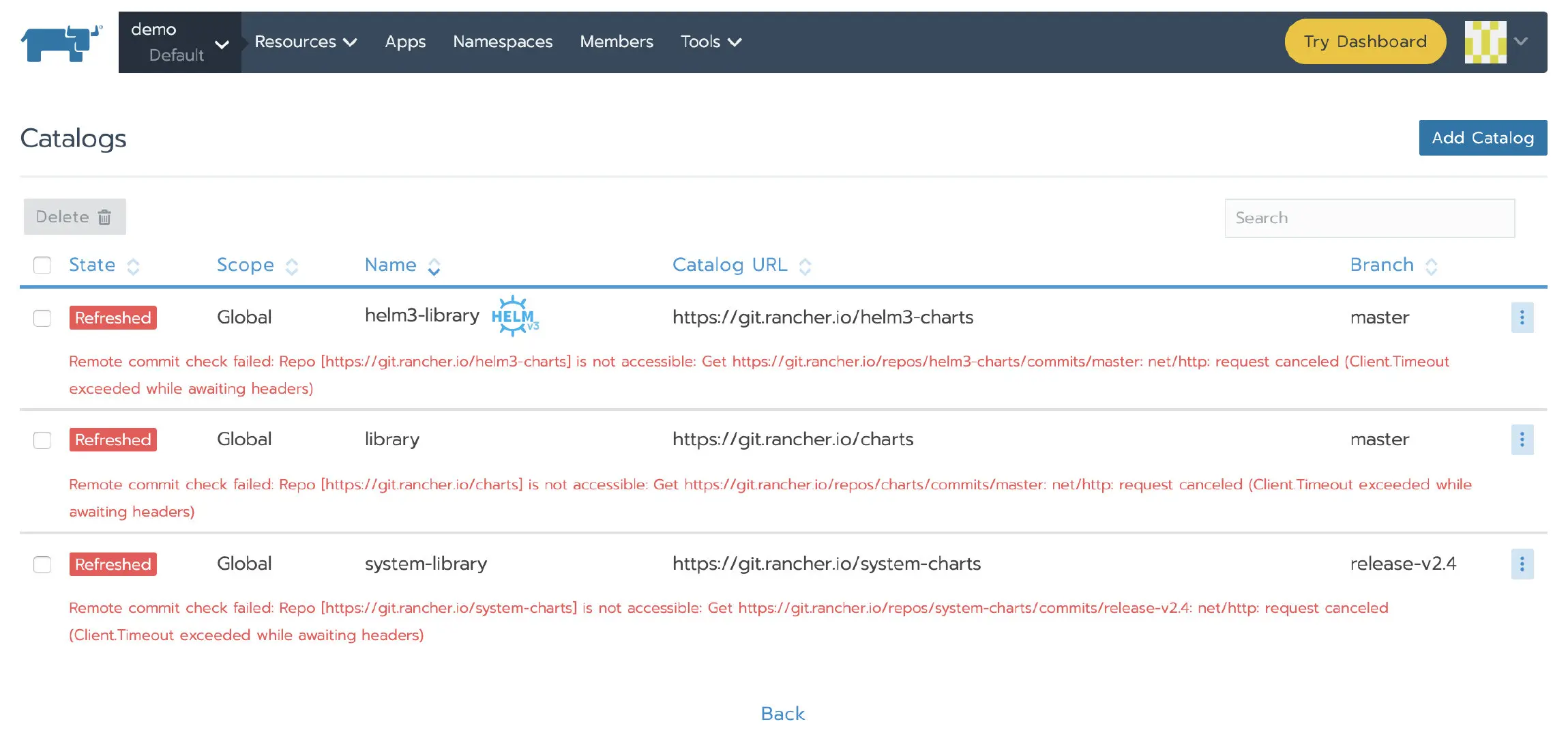The height and width of the screenshot is (737, 1568).
Task: Sort by Branch column arrows
Action: tap(1432, 266)
